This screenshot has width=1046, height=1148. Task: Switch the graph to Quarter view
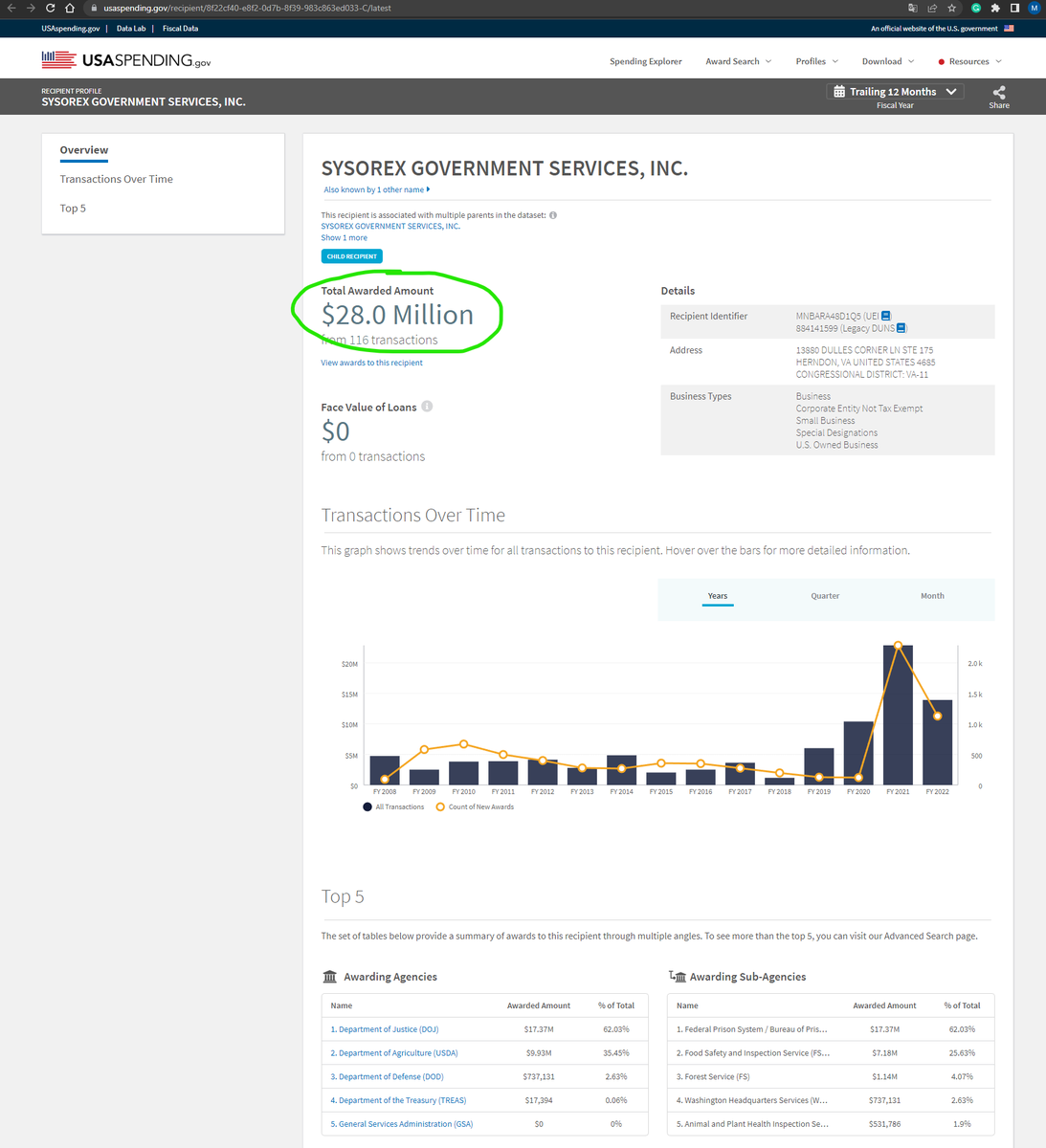coord(825,596)
